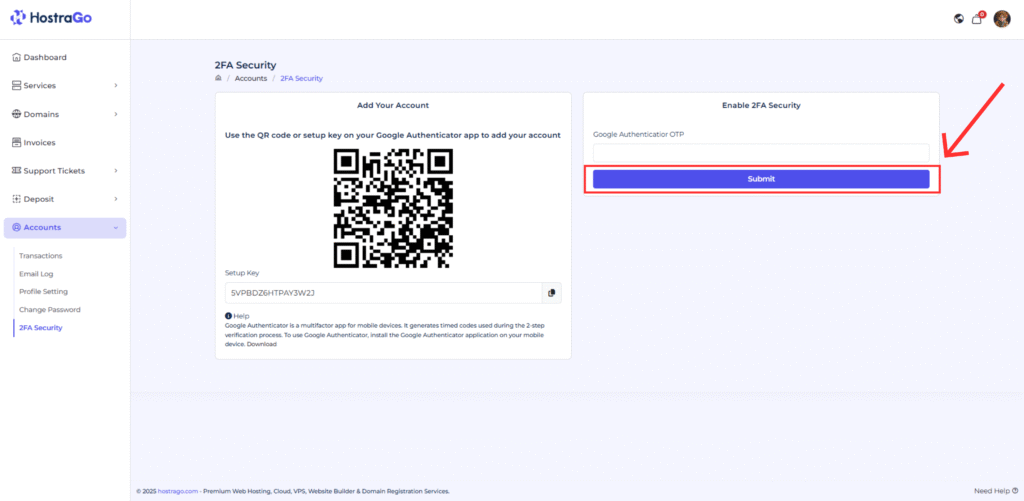This screenshot has width=1024, height=501.
Task: Click the Download link in help text
Action: point(262,344)
